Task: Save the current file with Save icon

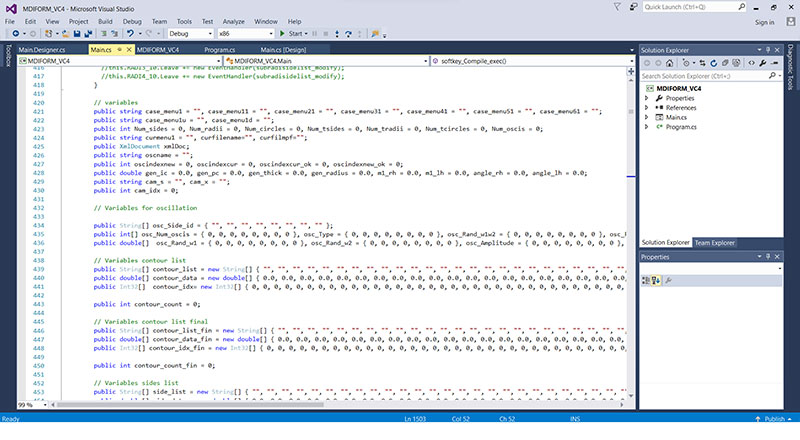Action: tap(77, 34)
